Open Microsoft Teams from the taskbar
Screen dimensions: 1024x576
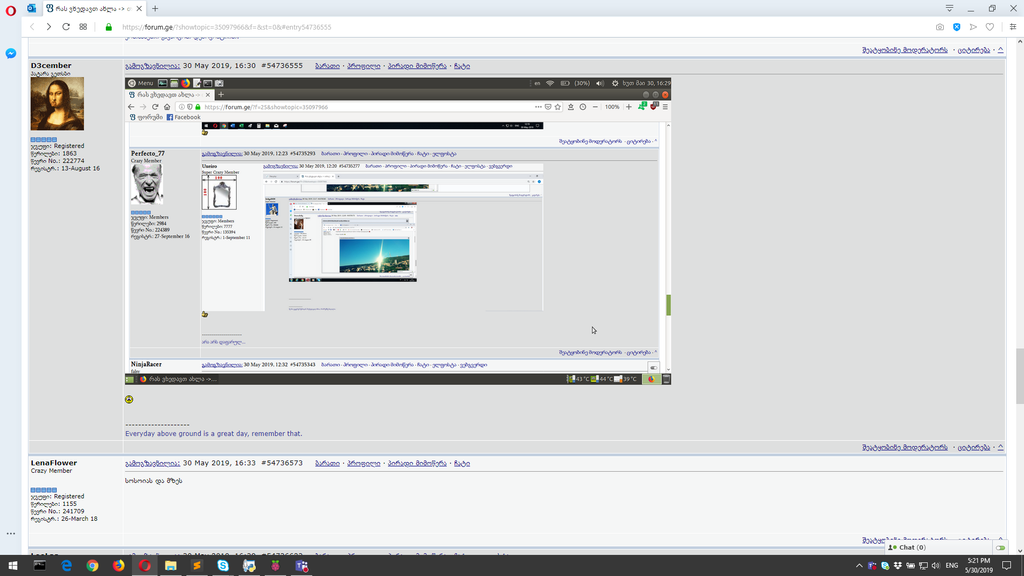(301, 566)
